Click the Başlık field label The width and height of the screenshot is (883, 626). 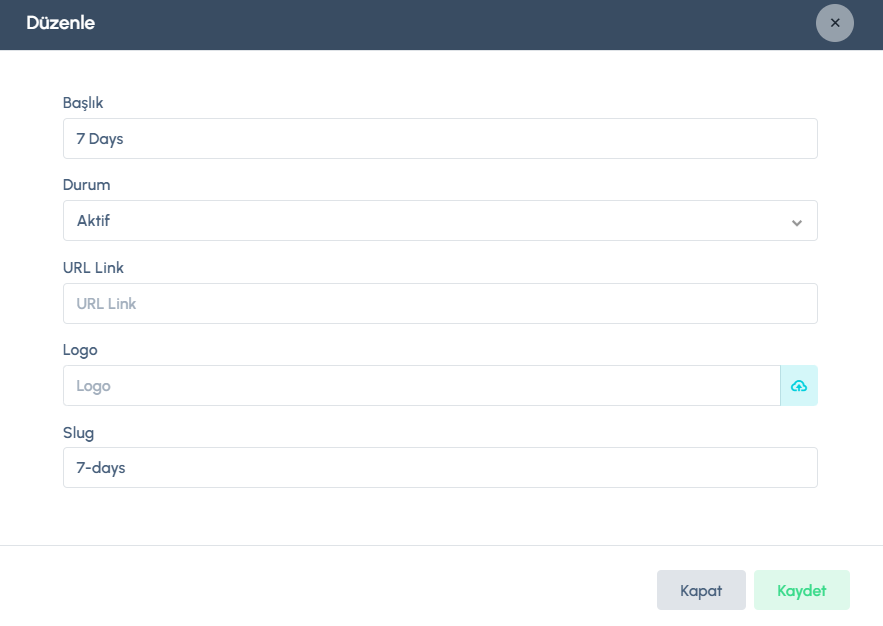coord(83,103)
